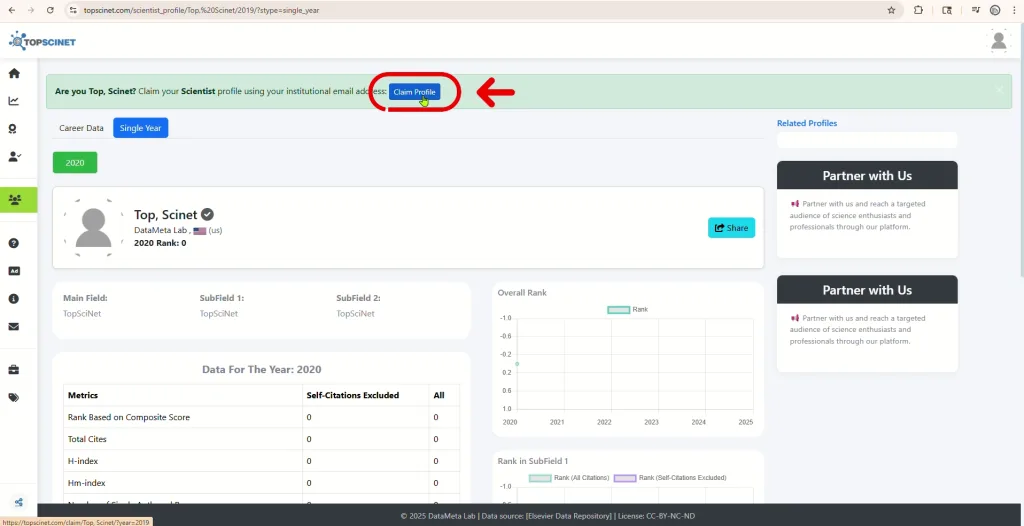The image size is (1024, 526).
Task: Open the question mark help icon
Action: (14, 243)
